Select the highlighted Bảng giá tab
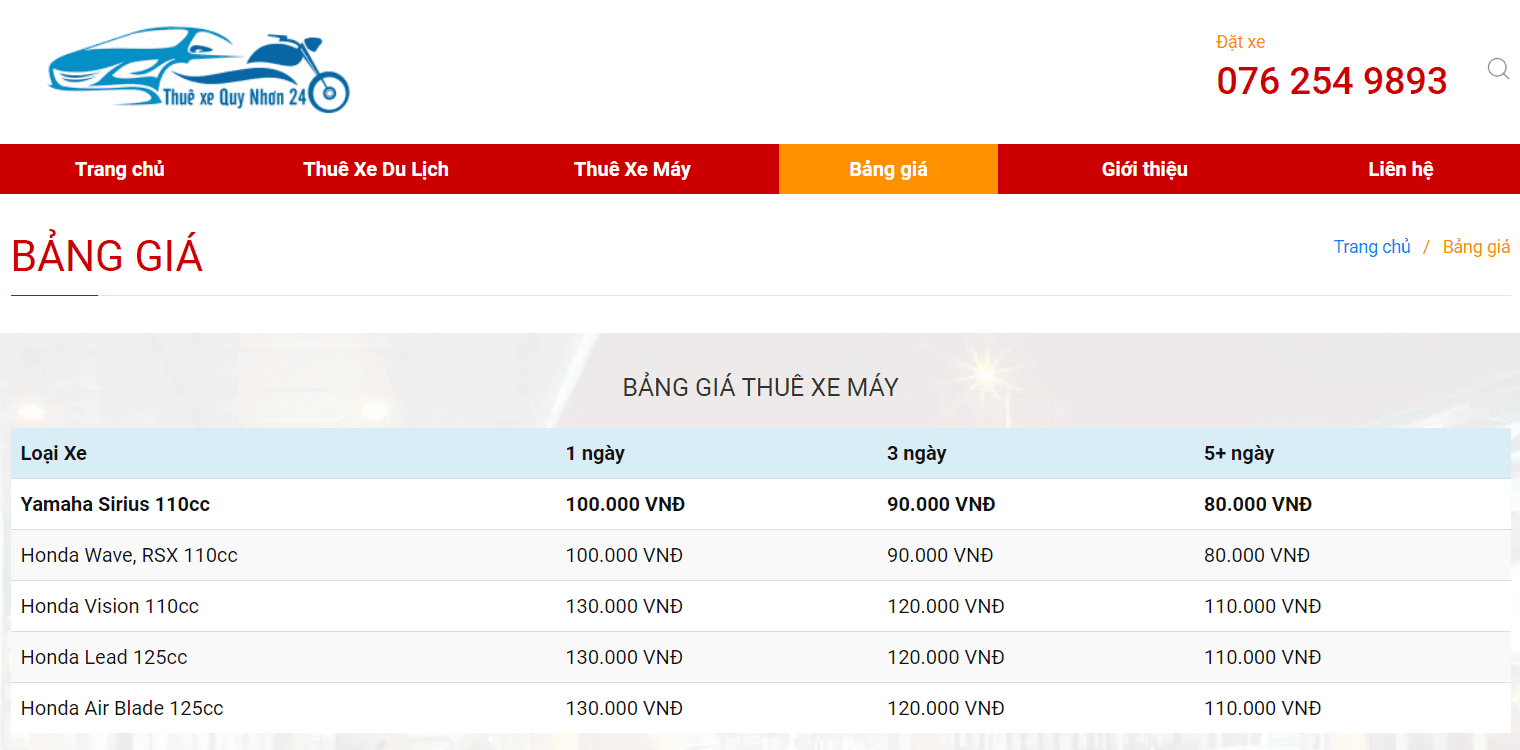Screen dimensions: 1520x750 (x=888, y=169)
